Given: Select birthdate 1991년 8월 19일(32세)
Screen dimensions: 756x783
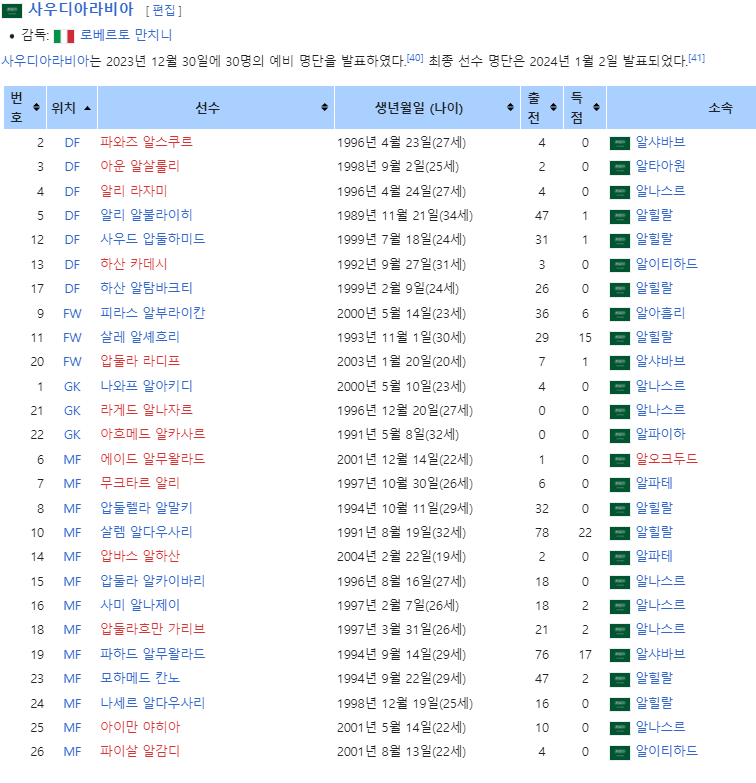Looking at the screenshot, I should pos(401,533).
